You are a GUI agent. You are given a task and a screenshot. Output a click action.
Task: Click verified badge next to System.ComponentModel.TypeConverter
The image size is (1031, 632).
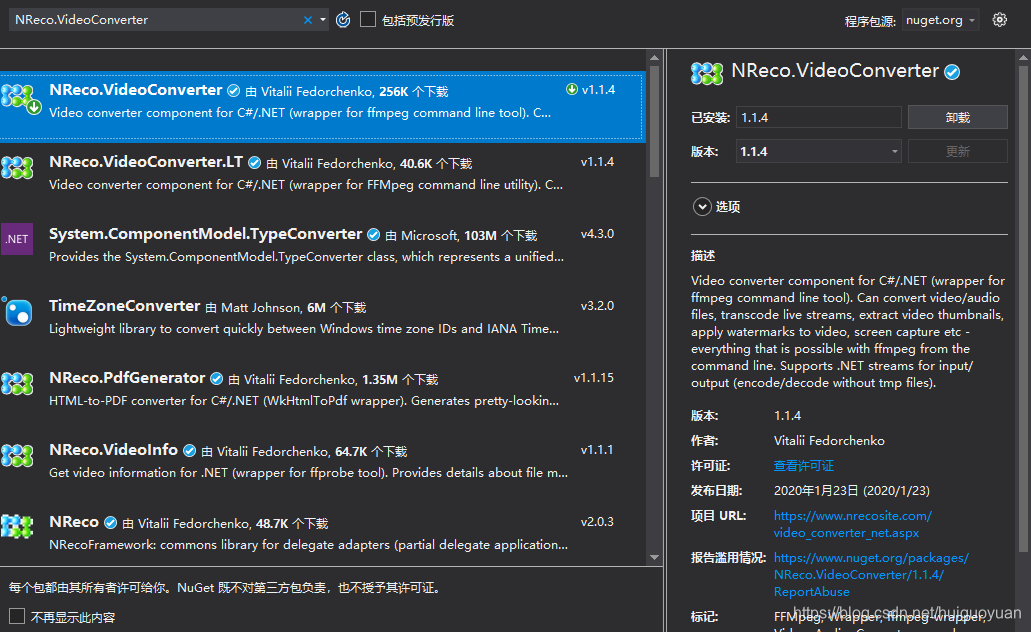[373, 235]
